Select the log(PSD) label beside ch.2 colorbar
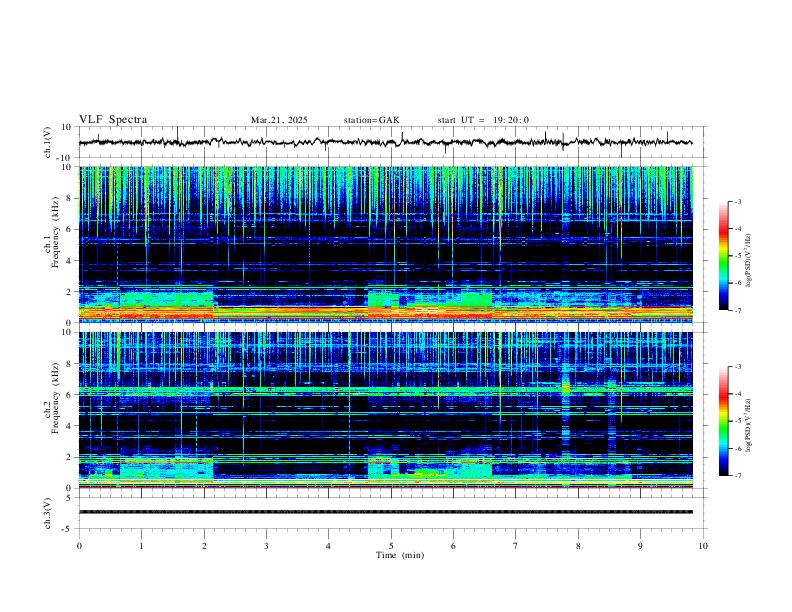This screenshot has height=612, width=792. (749, 426)
